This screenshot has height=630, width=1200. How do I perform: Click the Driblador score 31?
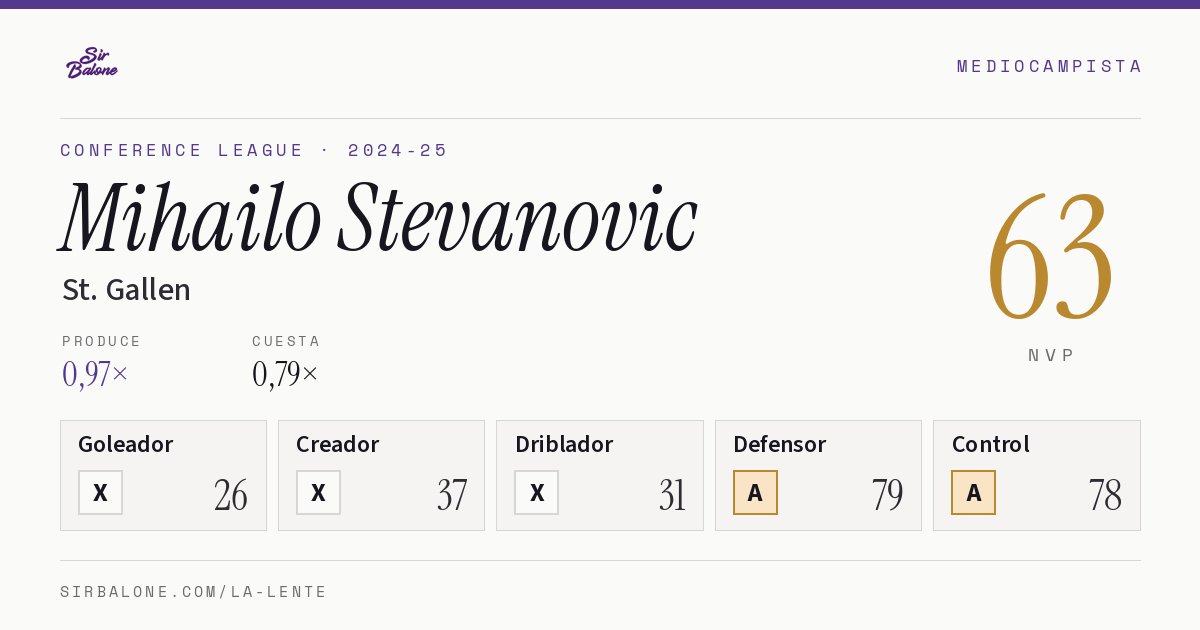pyautogui.click(x=672, y=495)
